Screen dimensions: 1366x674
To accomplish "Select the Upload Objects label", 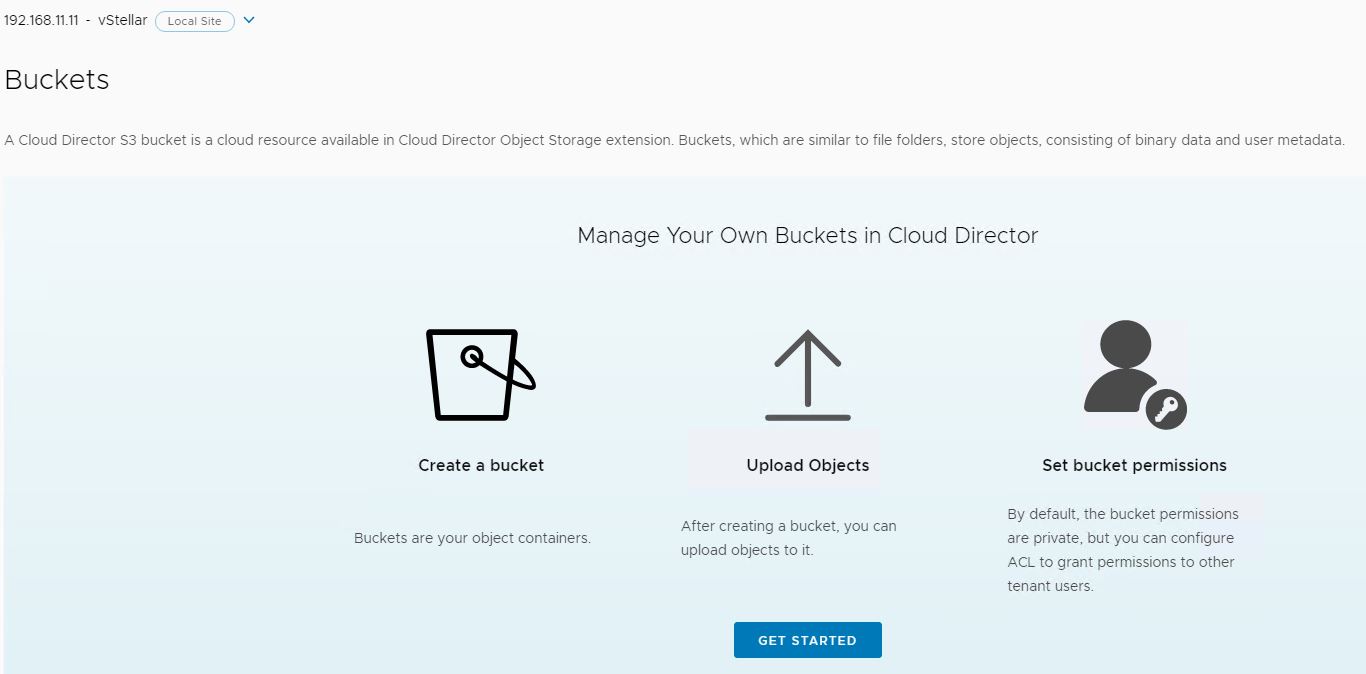I will [x=807, y=465].
